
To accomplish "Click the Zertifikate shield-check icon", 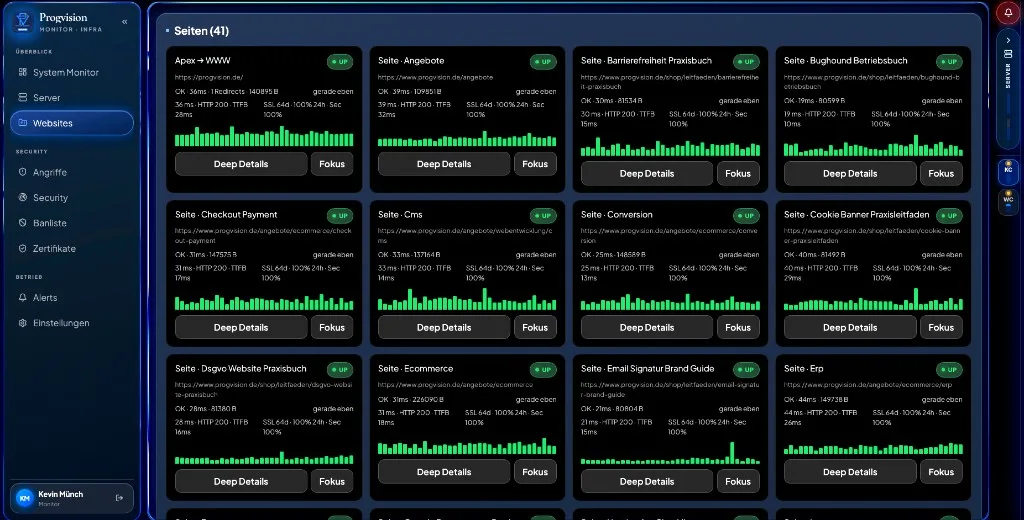I will pyautogui.click(x=23, y=248).
